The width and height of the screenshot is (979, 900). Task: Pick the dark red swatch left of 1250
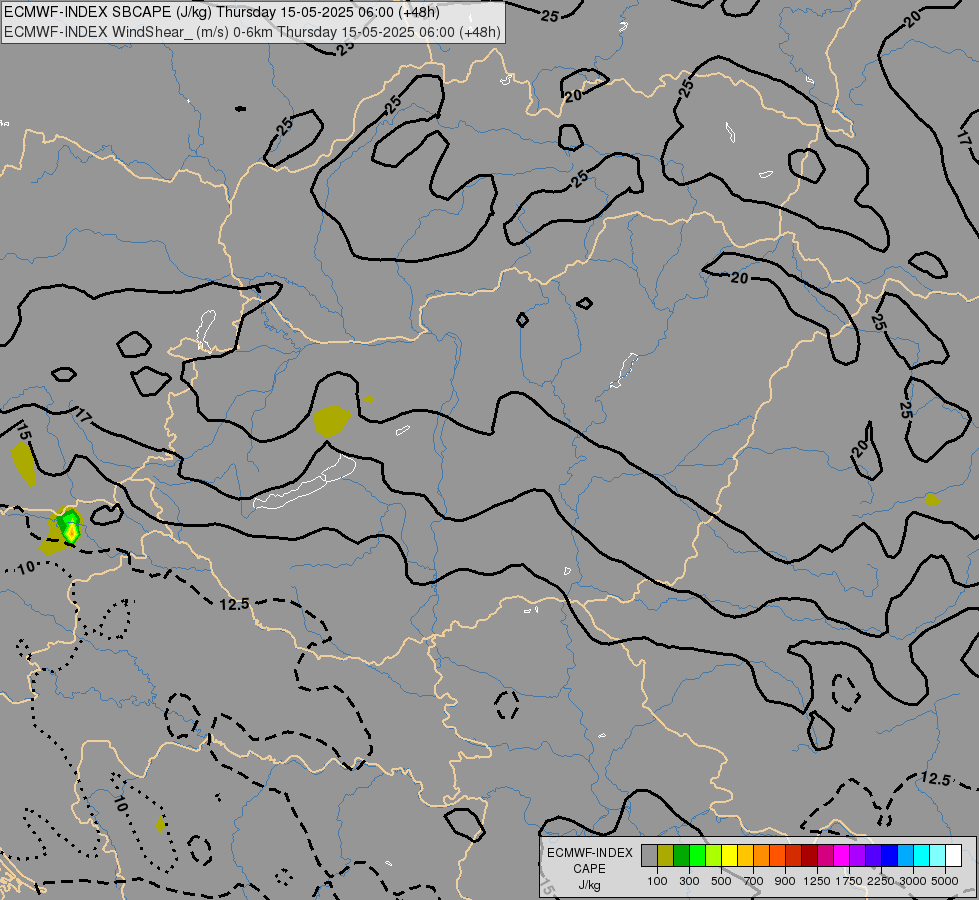point(810,855)
